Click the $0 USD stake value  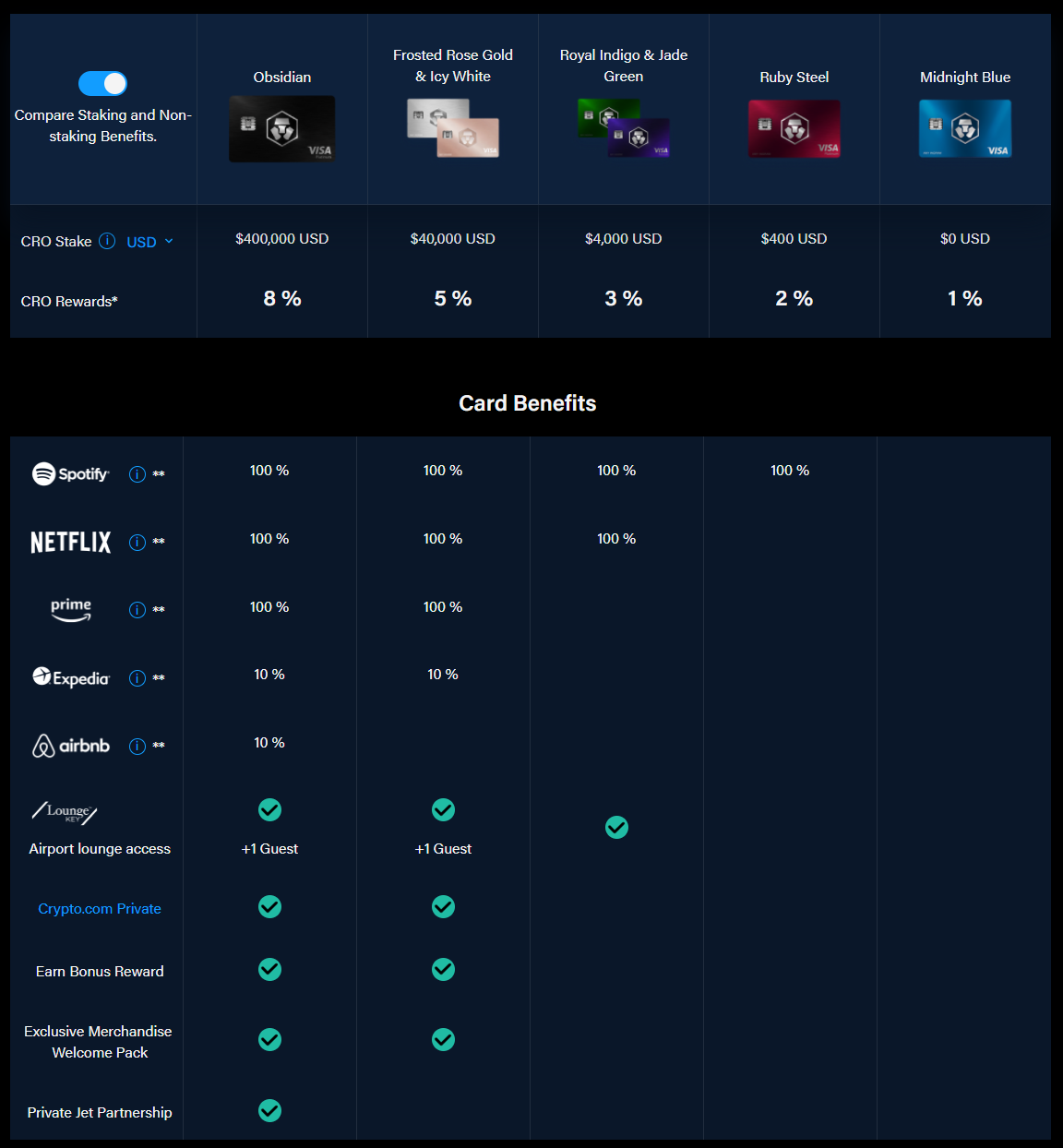tap(965, 239)
